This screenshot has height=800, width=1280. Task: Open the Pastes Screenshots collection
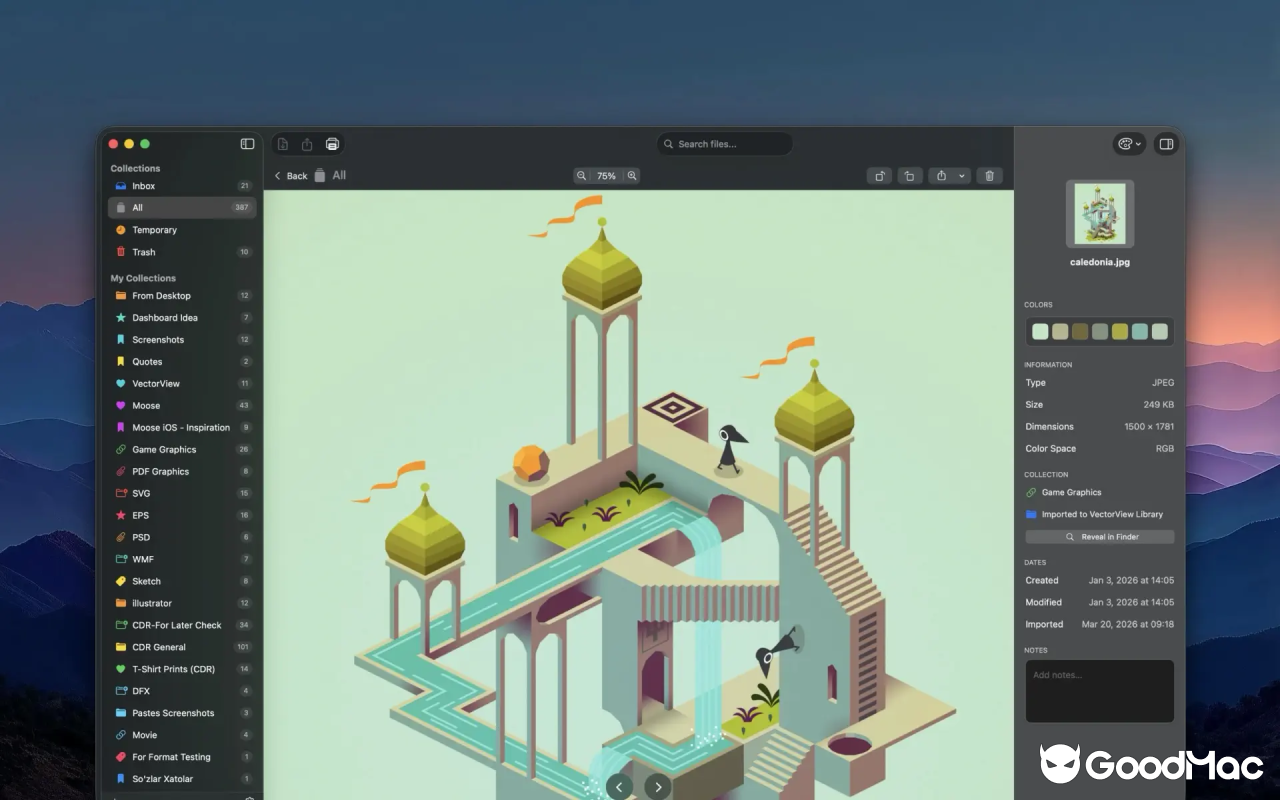coord(182,714)
